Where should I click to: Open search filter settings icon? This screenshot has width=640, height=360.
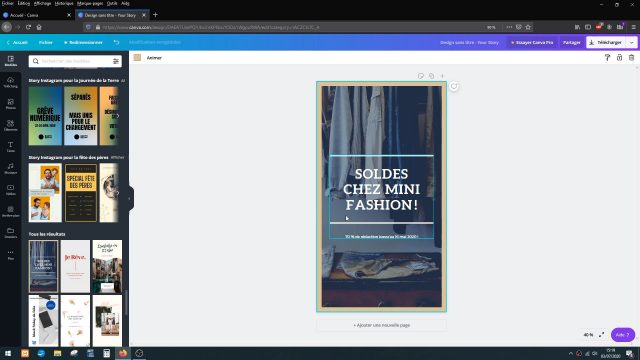tap(116, 61)
